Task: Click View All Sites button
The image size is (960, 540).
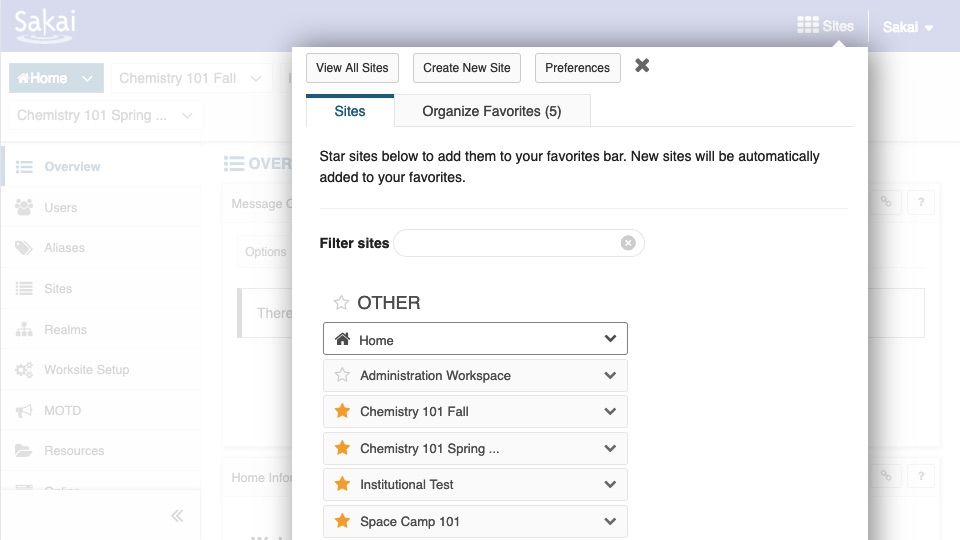Action: tap(352, 68)
